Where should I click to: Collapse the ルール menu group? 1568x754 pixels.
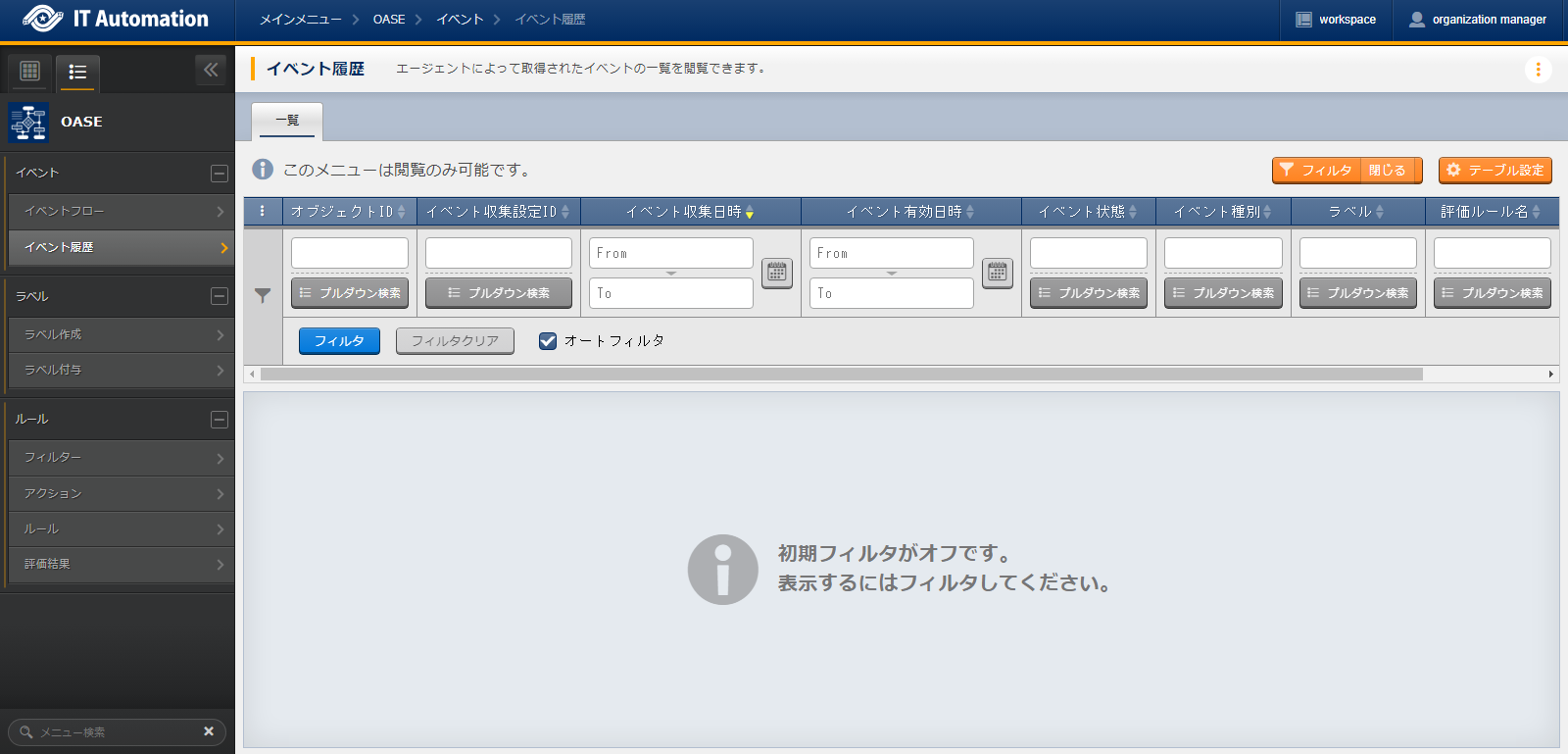point(220,420)
